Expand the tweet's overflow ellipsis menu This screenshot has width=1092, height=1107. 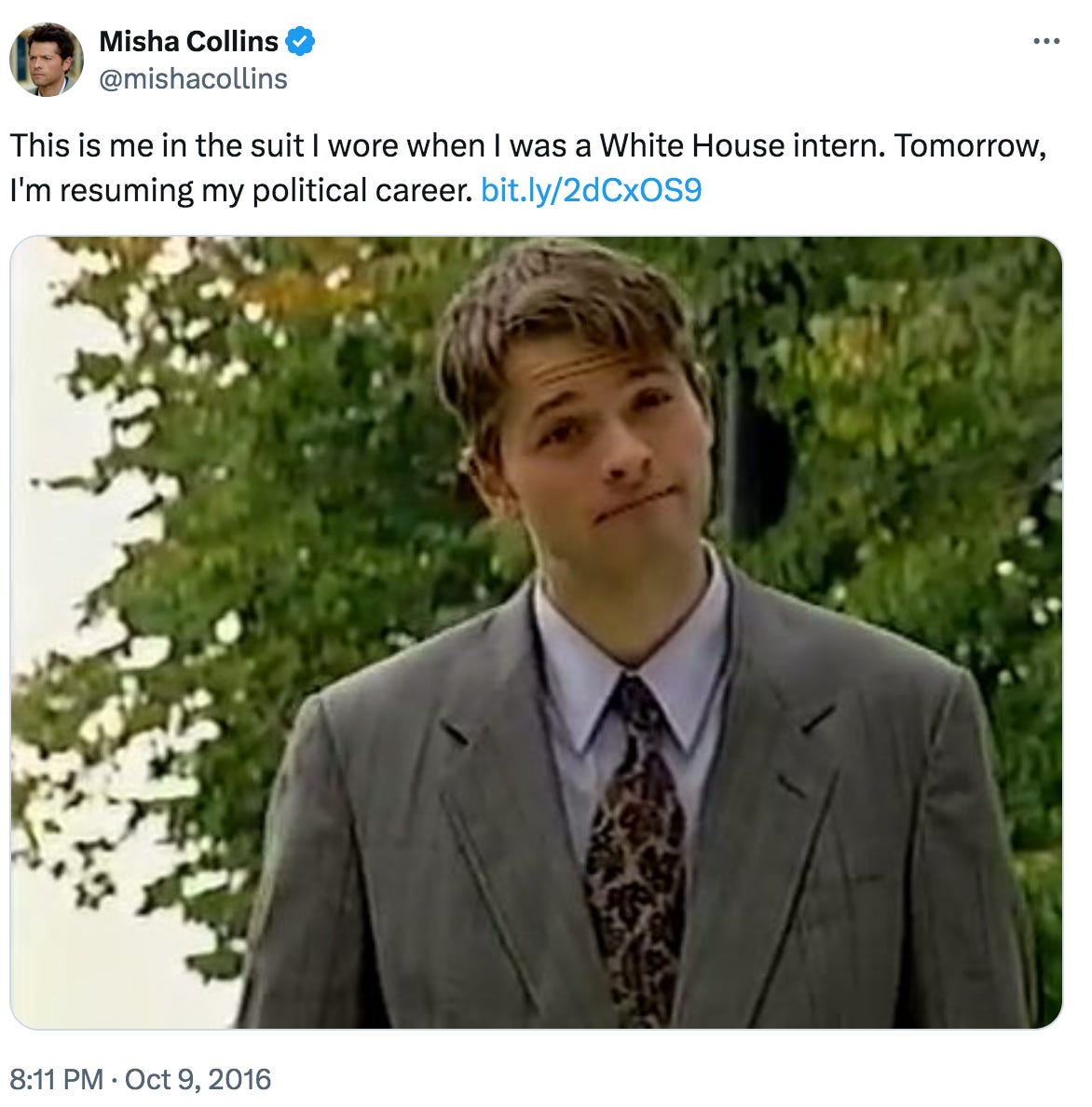(x=1046, y=42)
